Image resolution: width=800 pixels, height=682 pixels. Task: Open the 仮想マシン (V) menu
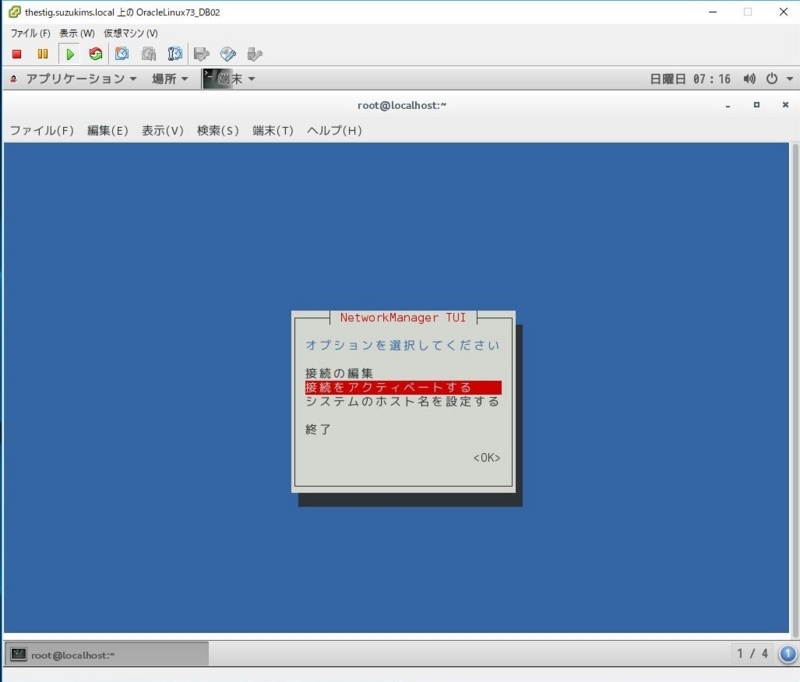coord(131,33)
